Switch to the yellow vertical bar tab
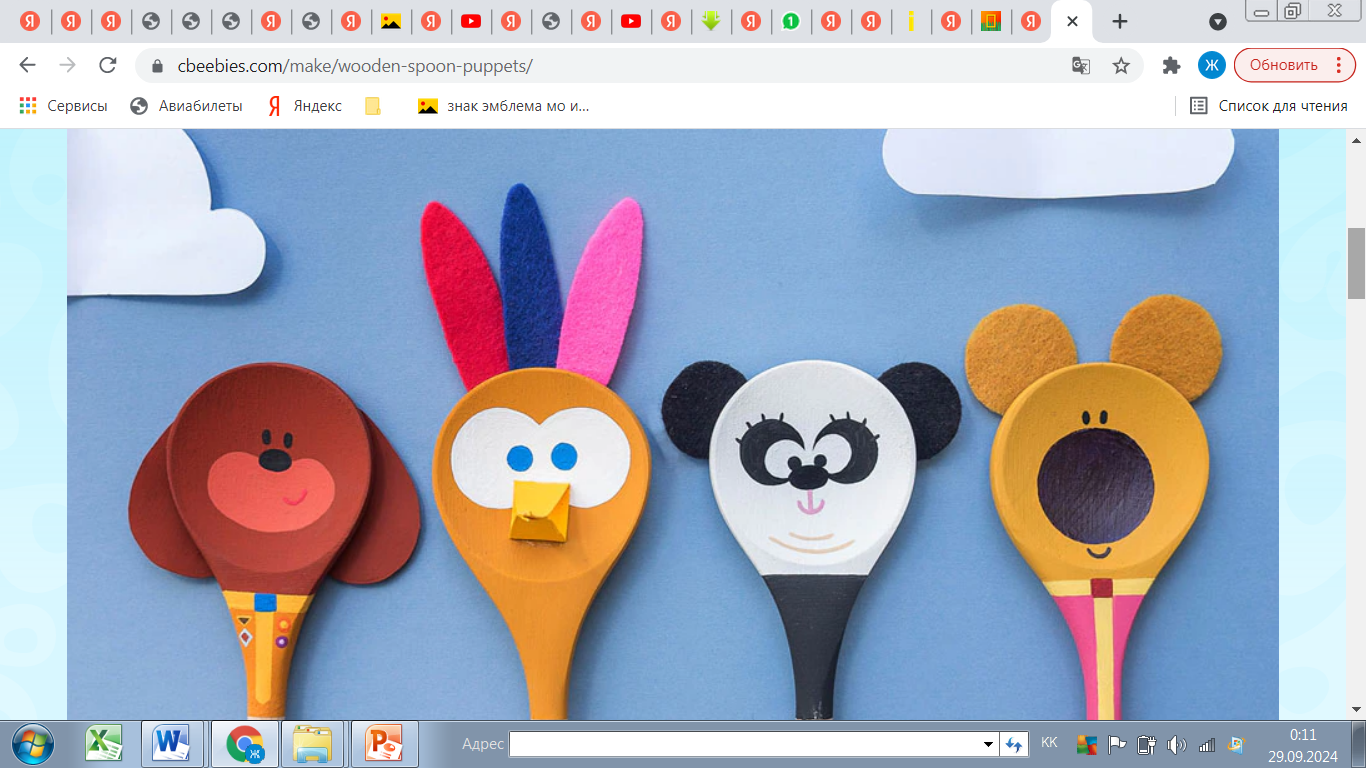This screenshot has width=1366, height=768. [911, 21]
